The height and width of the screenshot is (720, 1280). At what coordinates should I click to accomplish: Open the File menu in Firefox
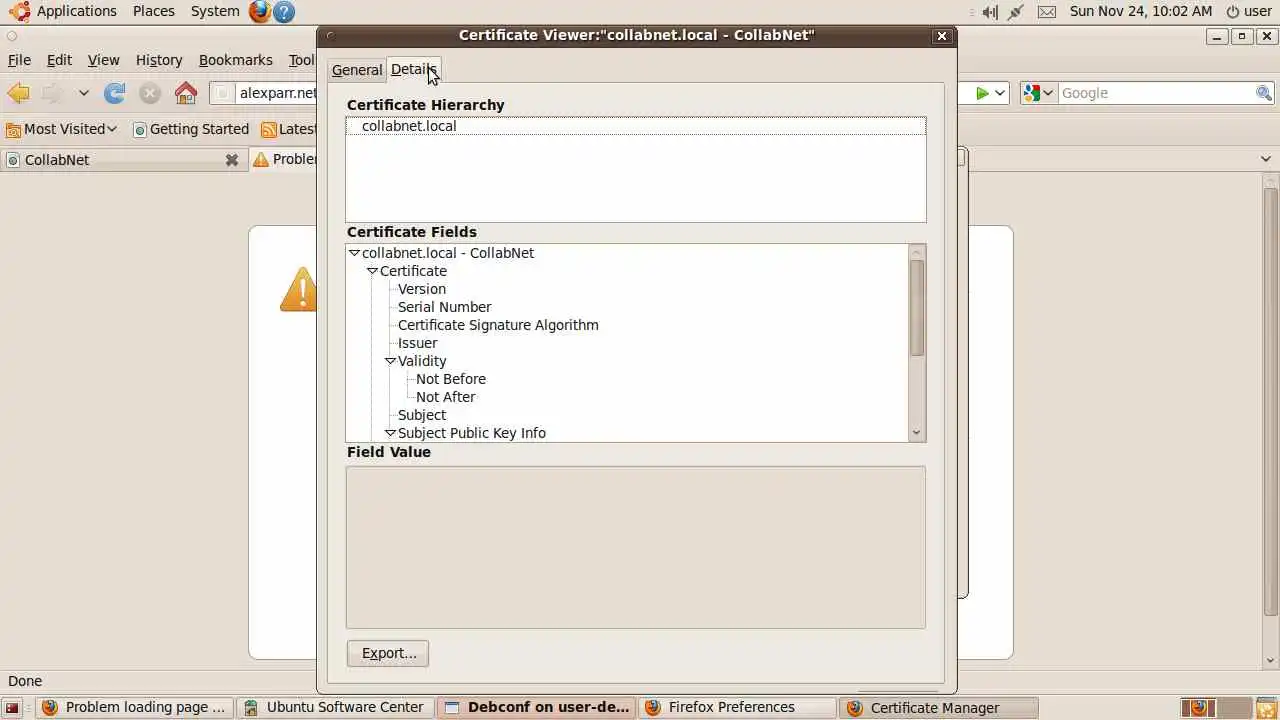point(19,60)
